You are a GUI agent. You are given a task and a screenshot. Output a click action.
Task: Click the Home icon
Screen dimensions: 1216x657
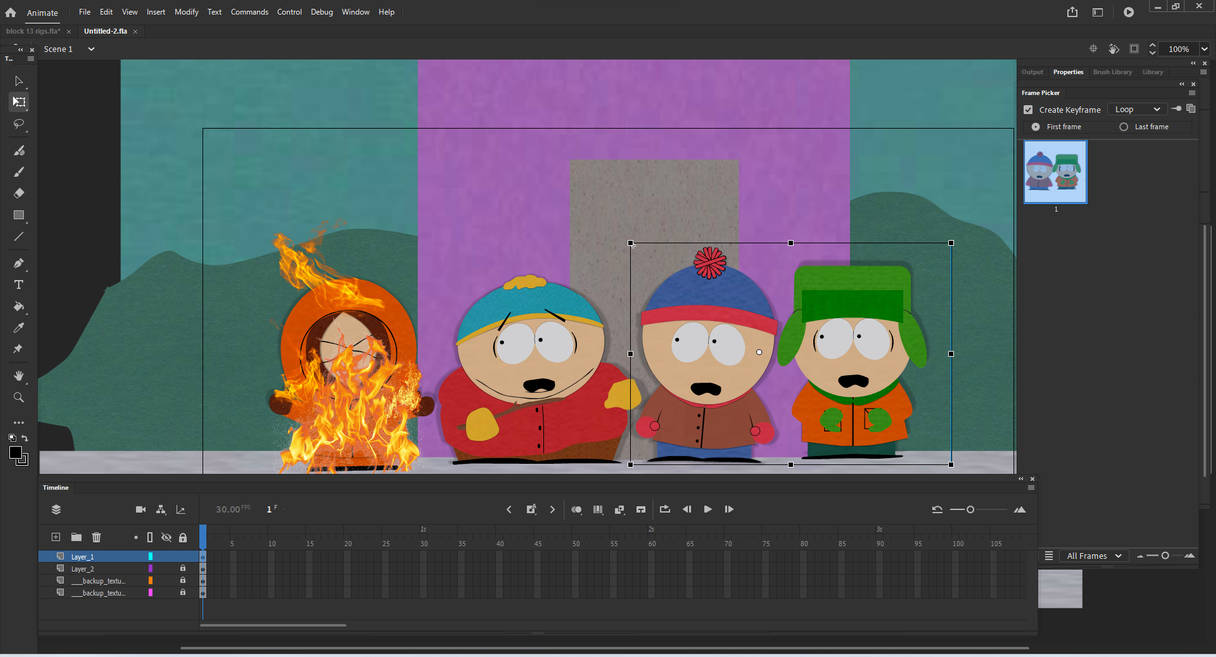tap(10, 12)
